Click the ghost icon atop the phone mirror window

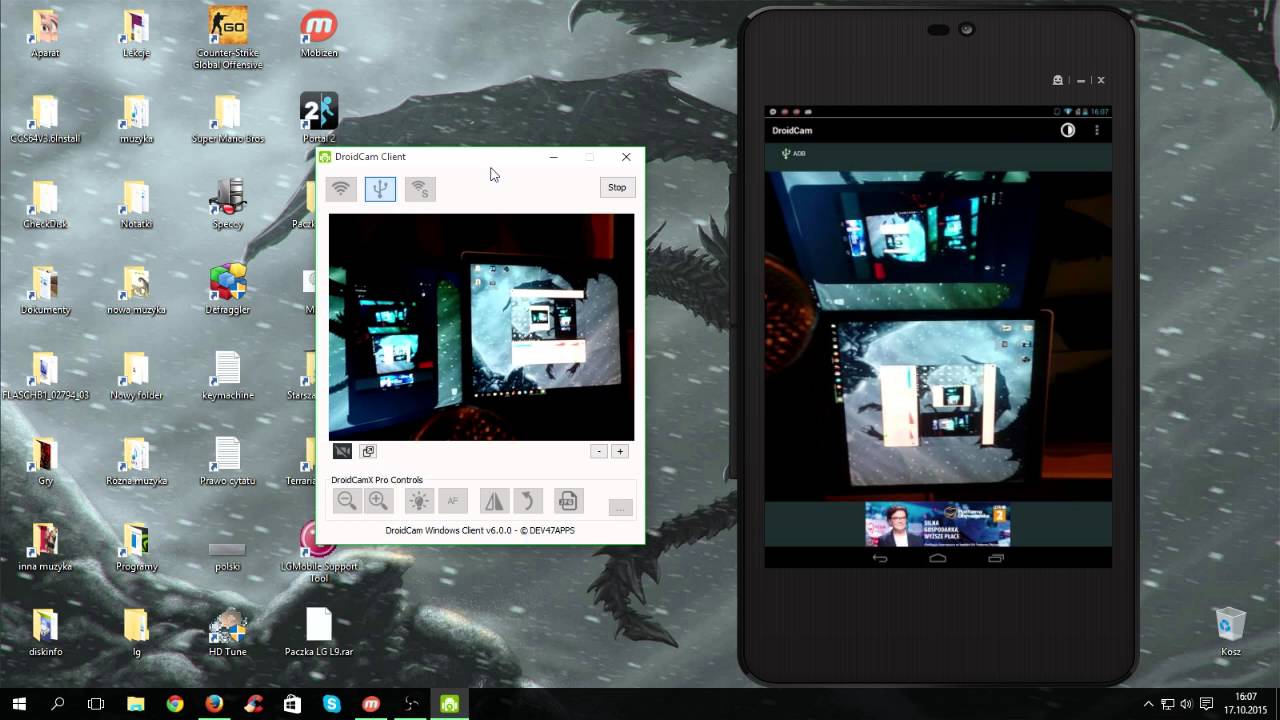point(1058,80)
